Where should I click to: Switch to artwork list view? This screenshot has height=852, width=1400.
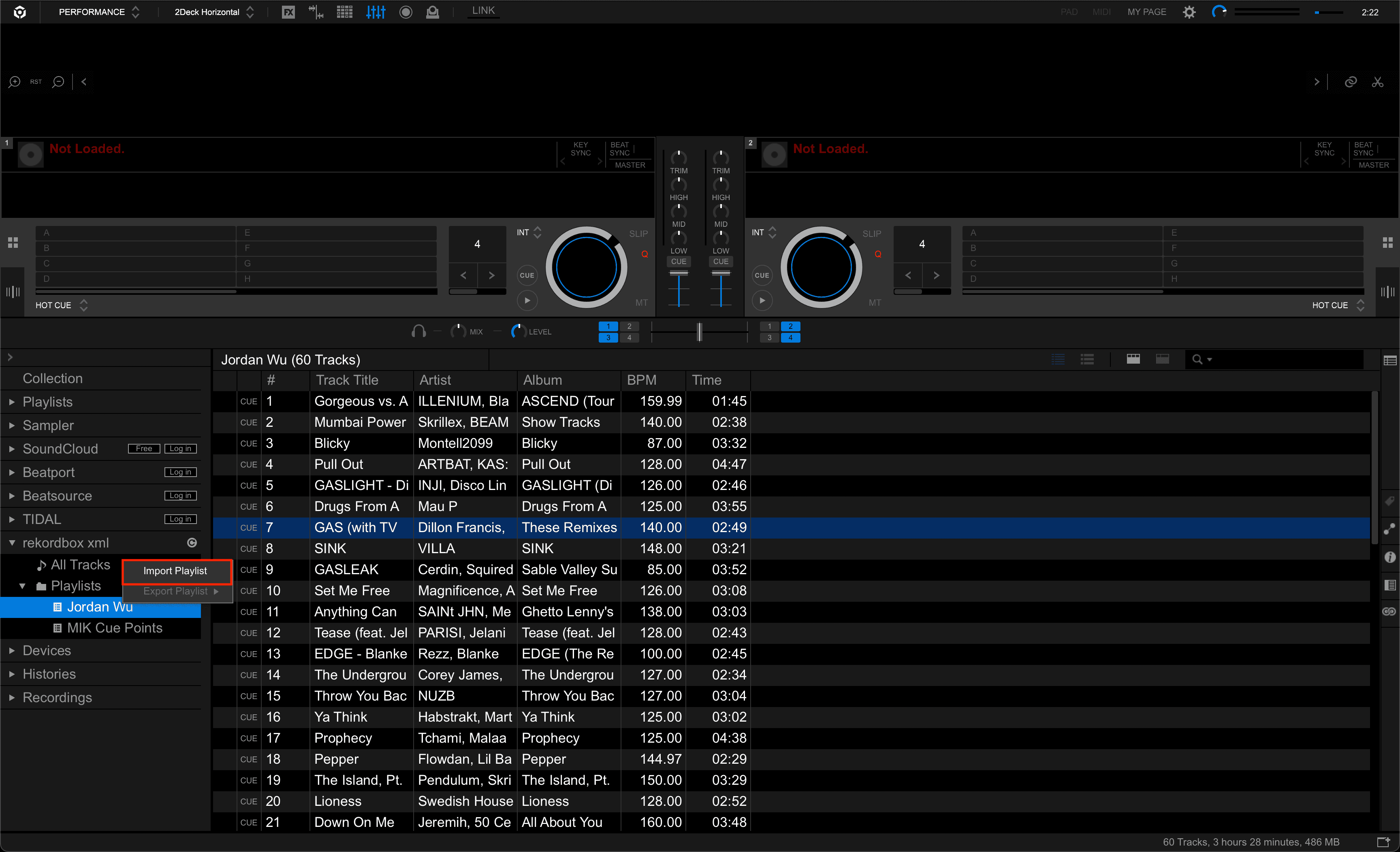click(x=1087, y=359)
